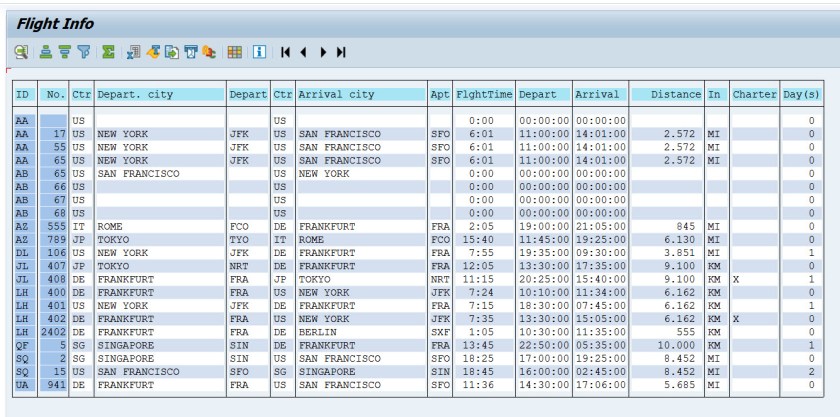Click the Total sigma icon
Image resolution: width=840 pixels, height=417 pixels.
[108, 52]
